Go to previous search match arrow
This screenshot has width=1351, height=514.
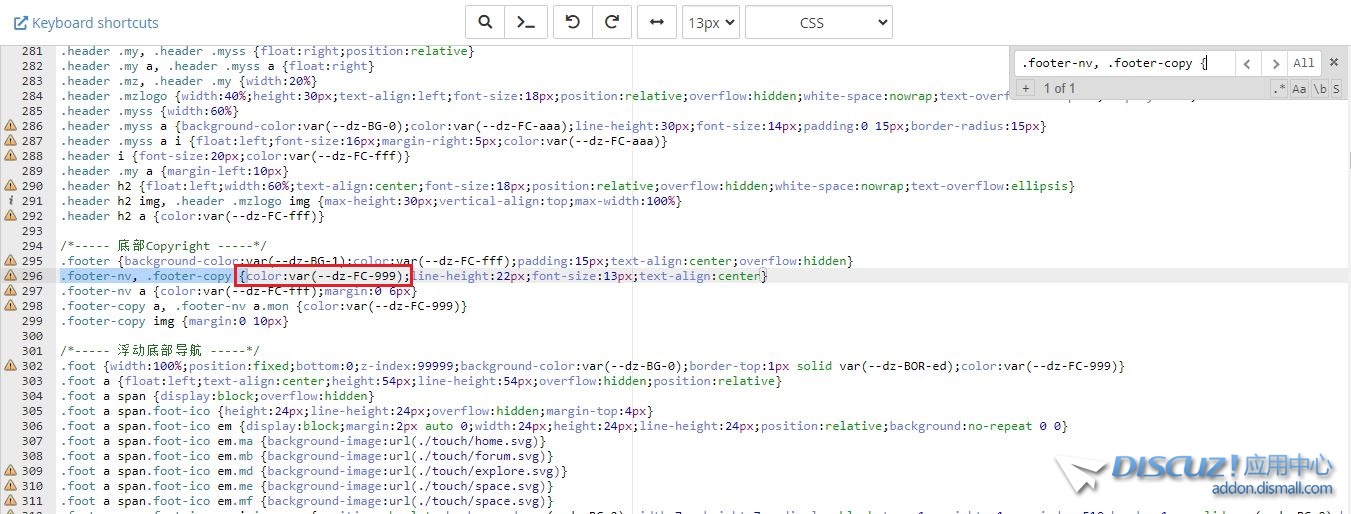[1246, 63]
